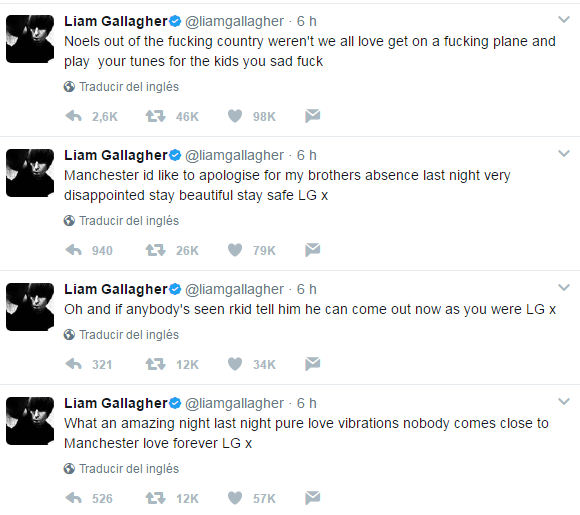Open options chevron on first tweet

[x=564, y=20]
